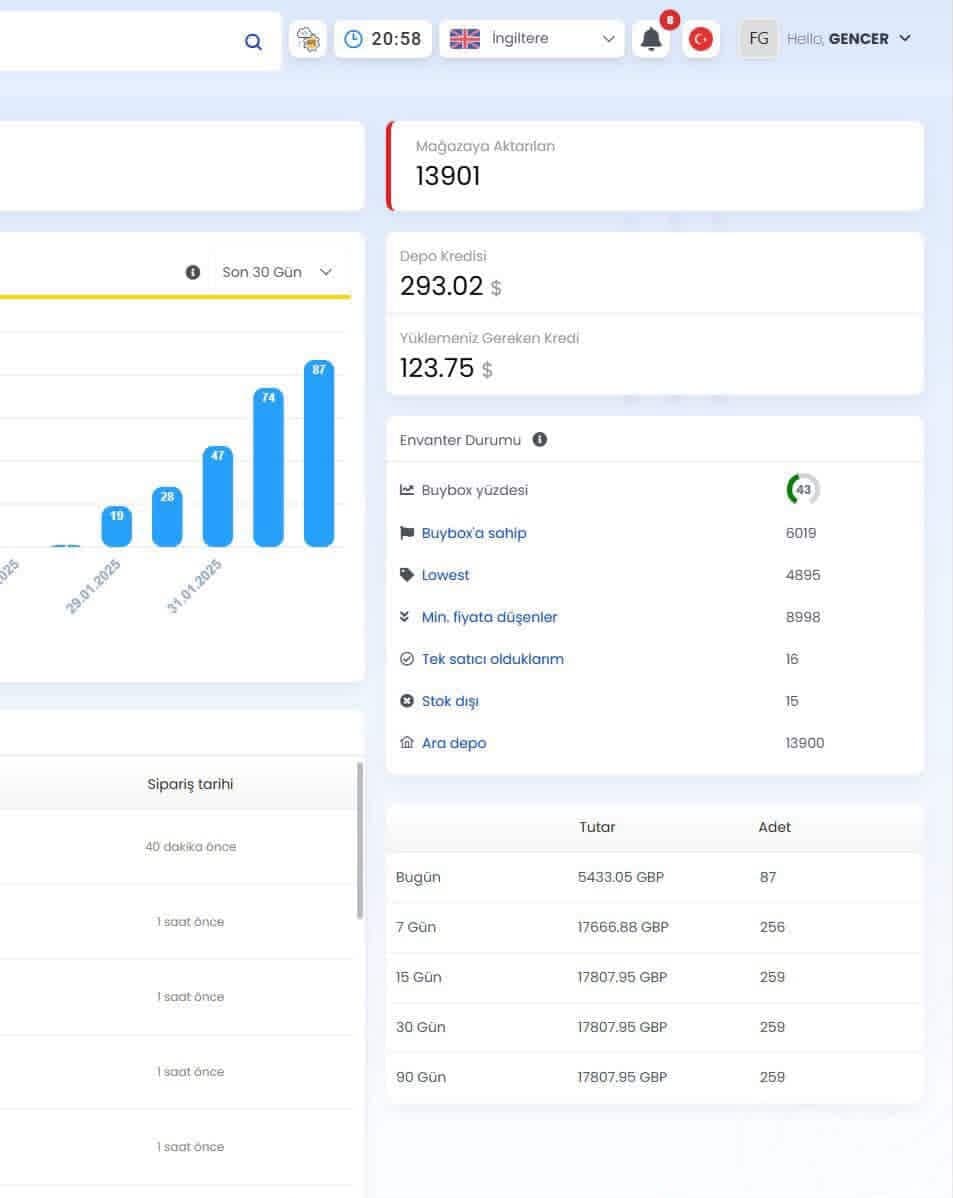This screenshot has width=953, height=1198.
Task: Click the Buybox yüzdesi circular progress gauge
Action: click(802, 490)
